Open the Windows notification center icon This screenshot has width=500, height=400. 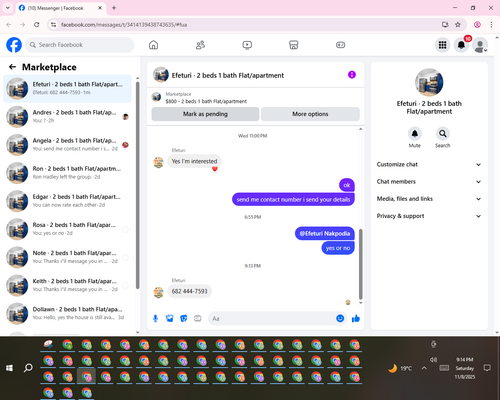click(x=487, y=368)
